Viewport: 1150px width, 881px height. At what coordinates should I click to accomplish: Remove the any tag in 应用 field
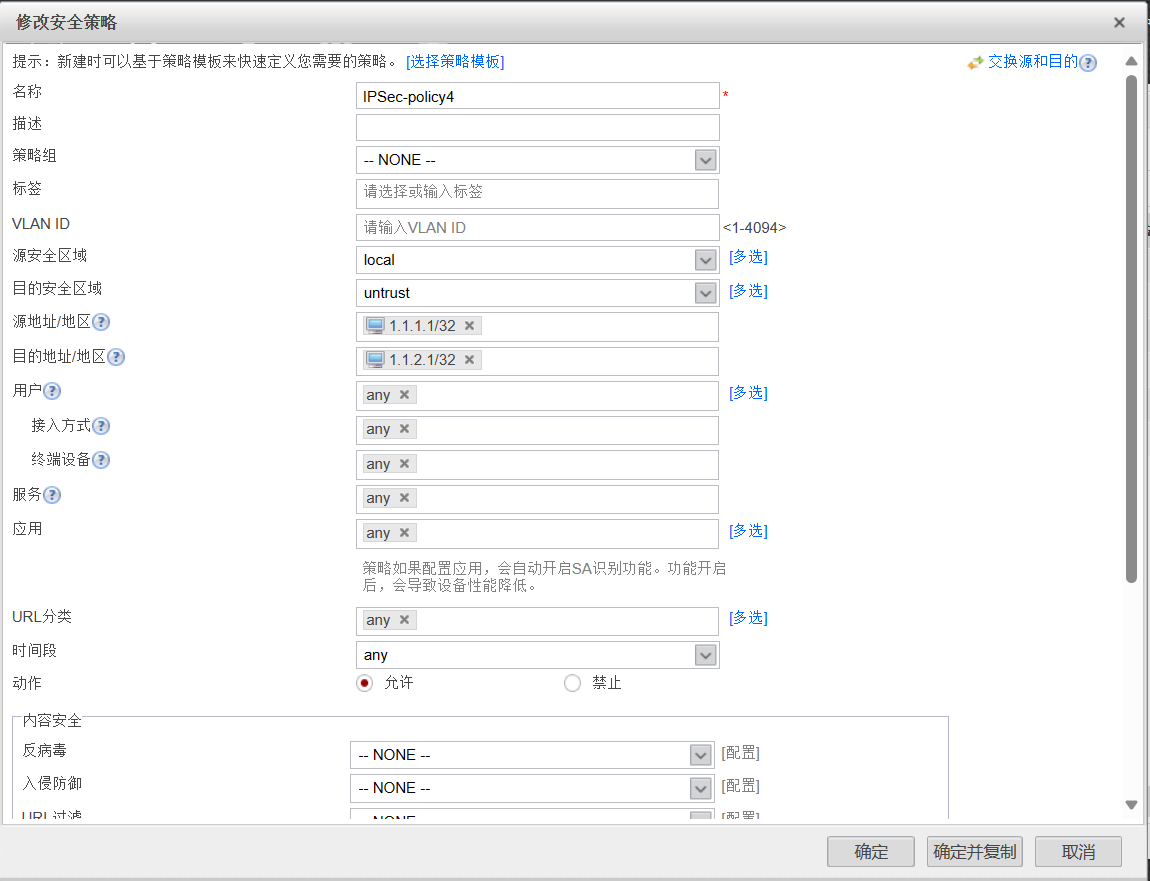(404, 533)
